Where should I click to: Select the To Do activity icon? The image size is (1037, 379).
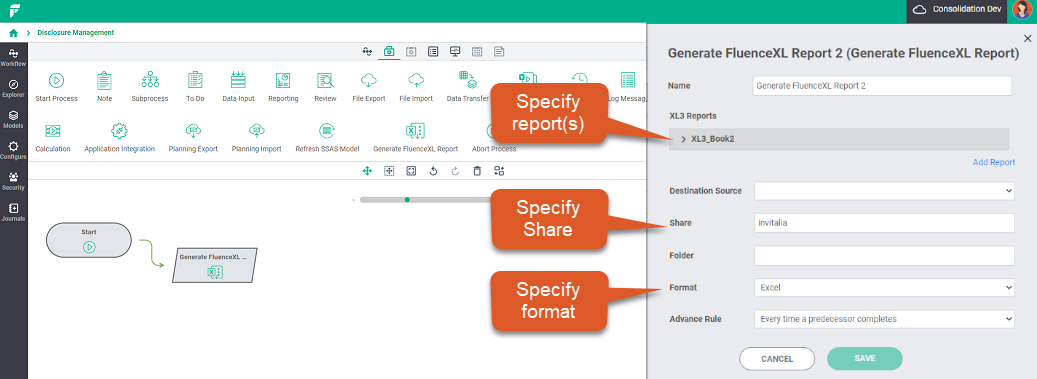click(195, 81)
